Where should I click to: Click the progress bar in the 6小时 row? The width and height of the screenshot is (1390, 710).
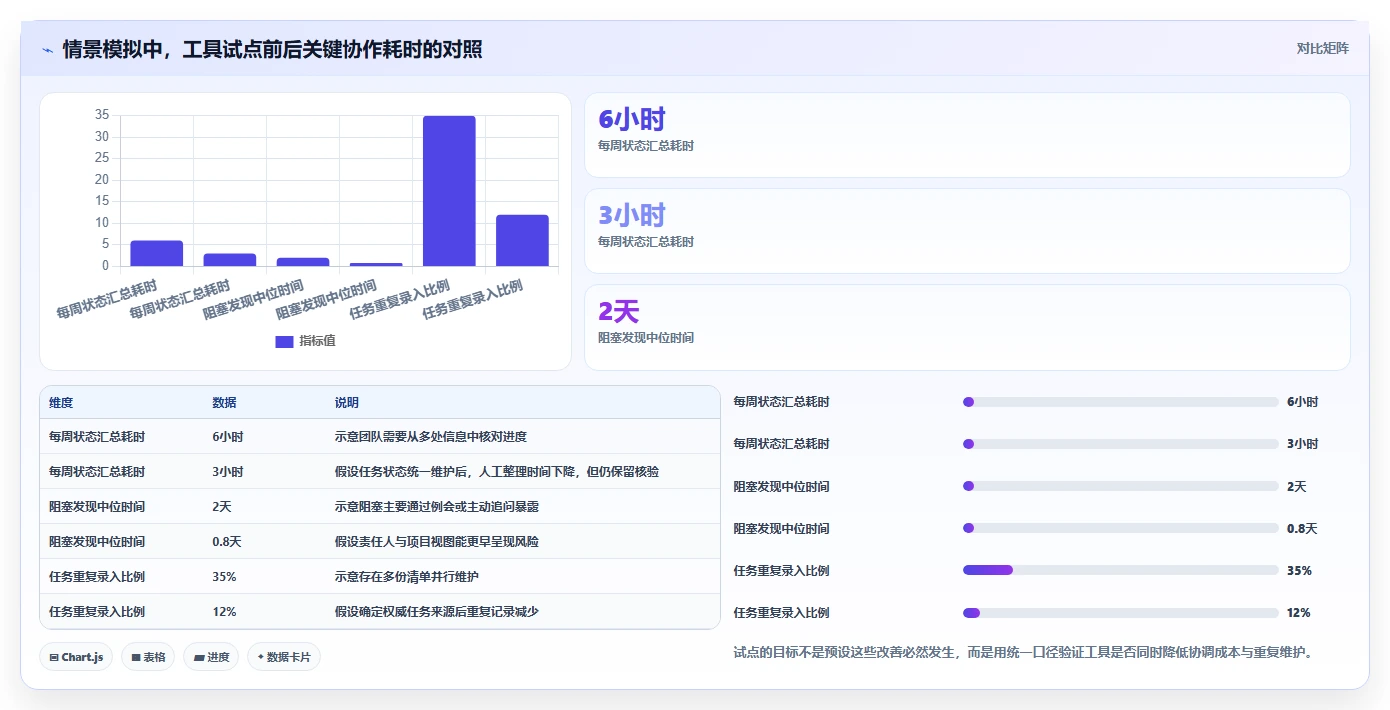click(x=1120, y=402)
